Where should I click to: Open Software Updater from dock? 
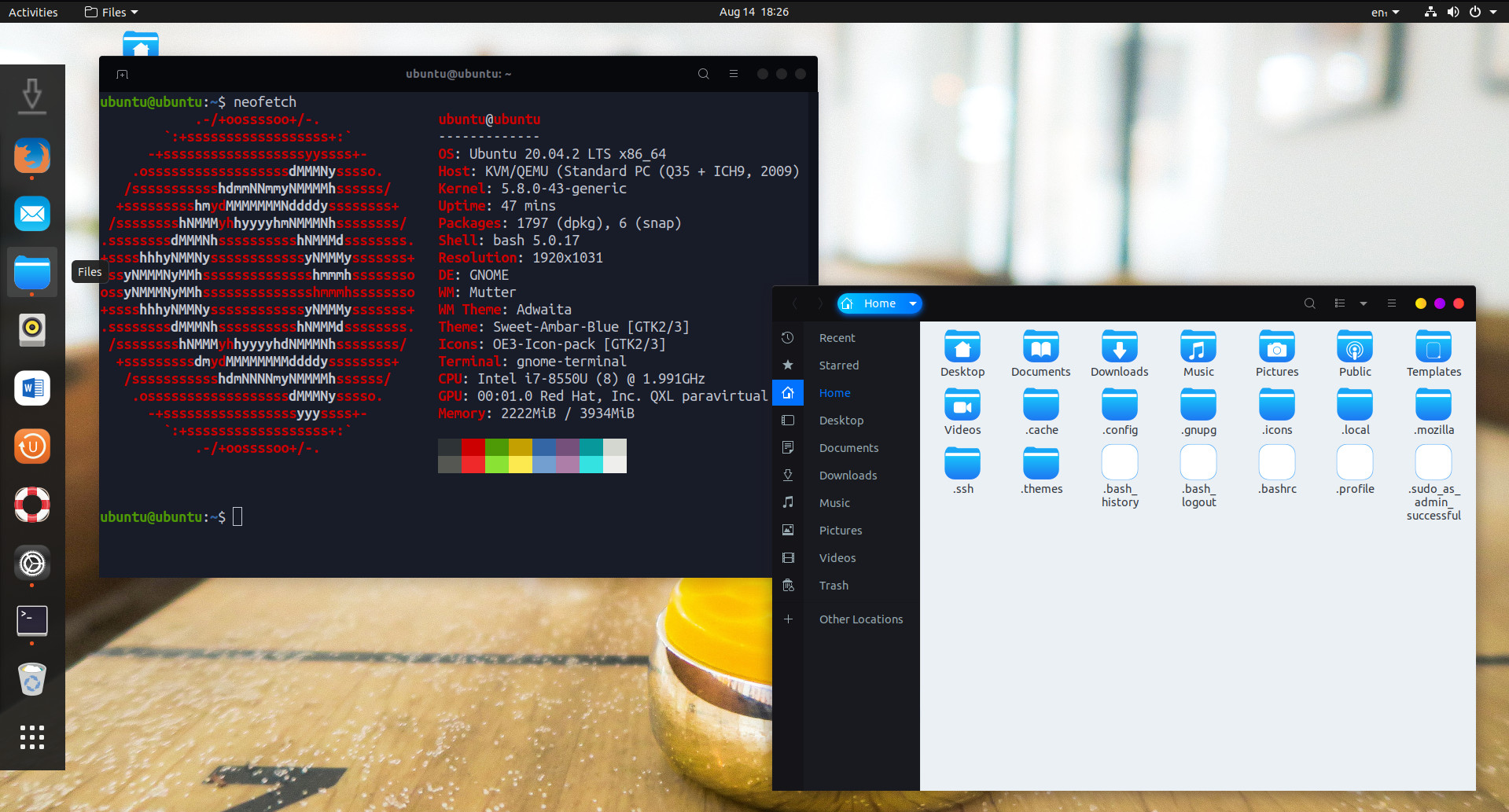coord(32,446)
